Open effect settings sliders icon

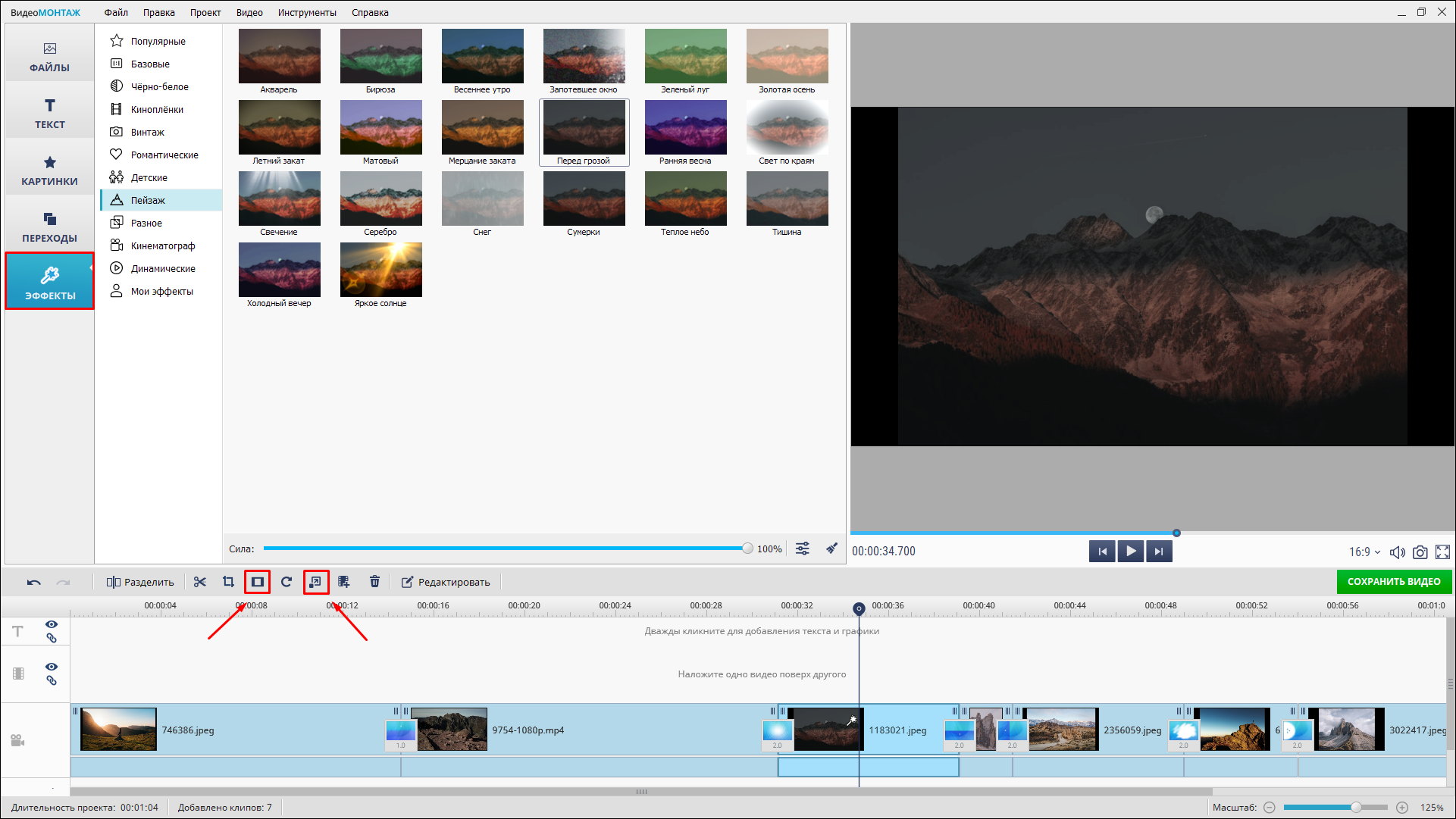[x=803, y=549]
